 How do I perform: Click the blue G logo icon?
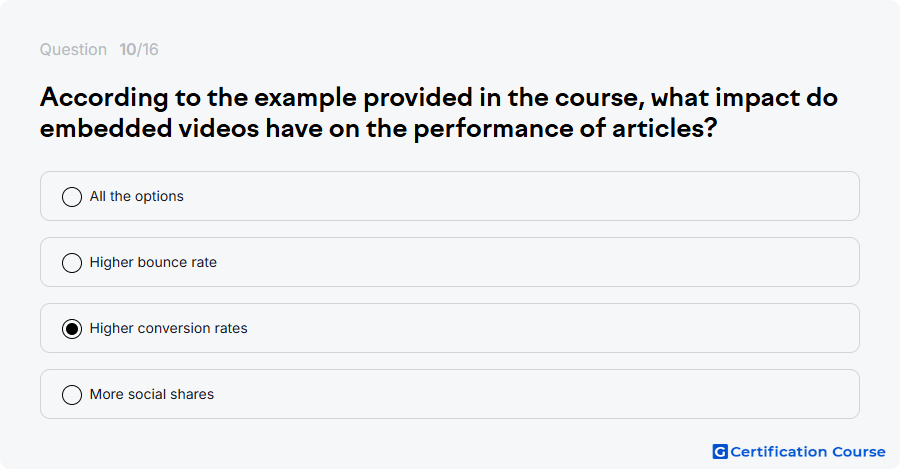720,452
